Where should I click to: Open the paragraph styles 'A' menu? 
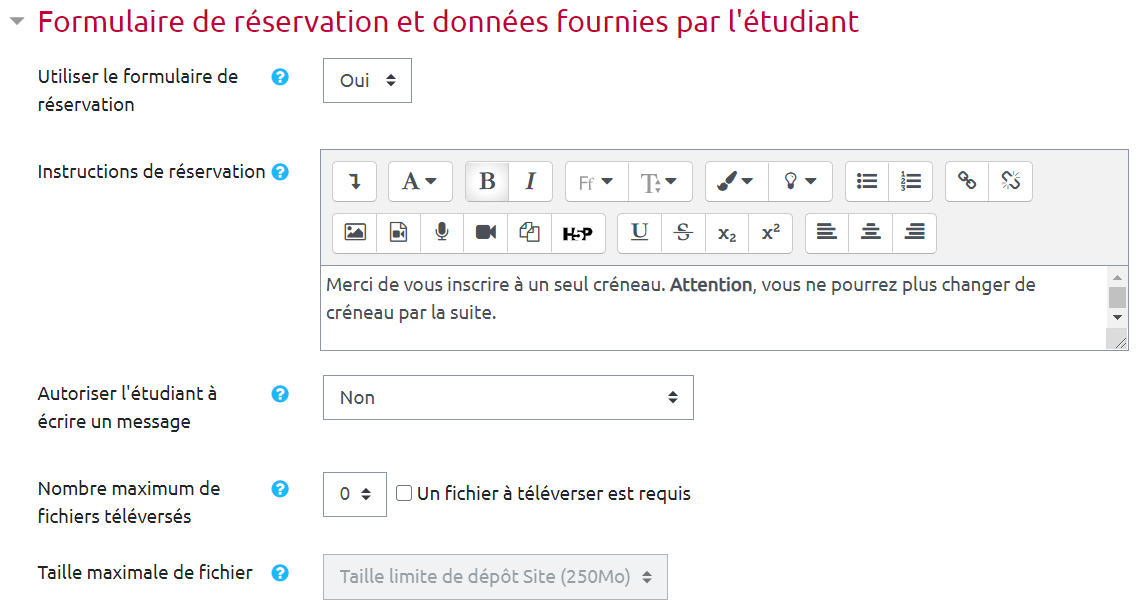420,181
